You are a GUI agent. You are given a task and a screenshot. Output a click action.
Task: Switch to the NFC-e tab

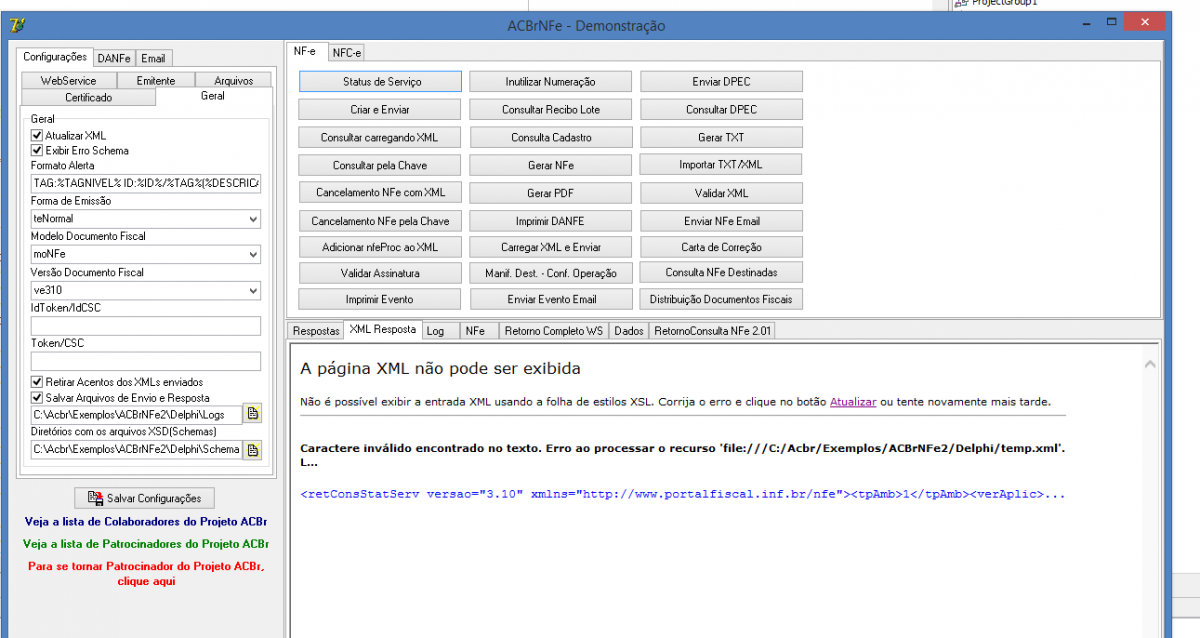tap(347, 52)
